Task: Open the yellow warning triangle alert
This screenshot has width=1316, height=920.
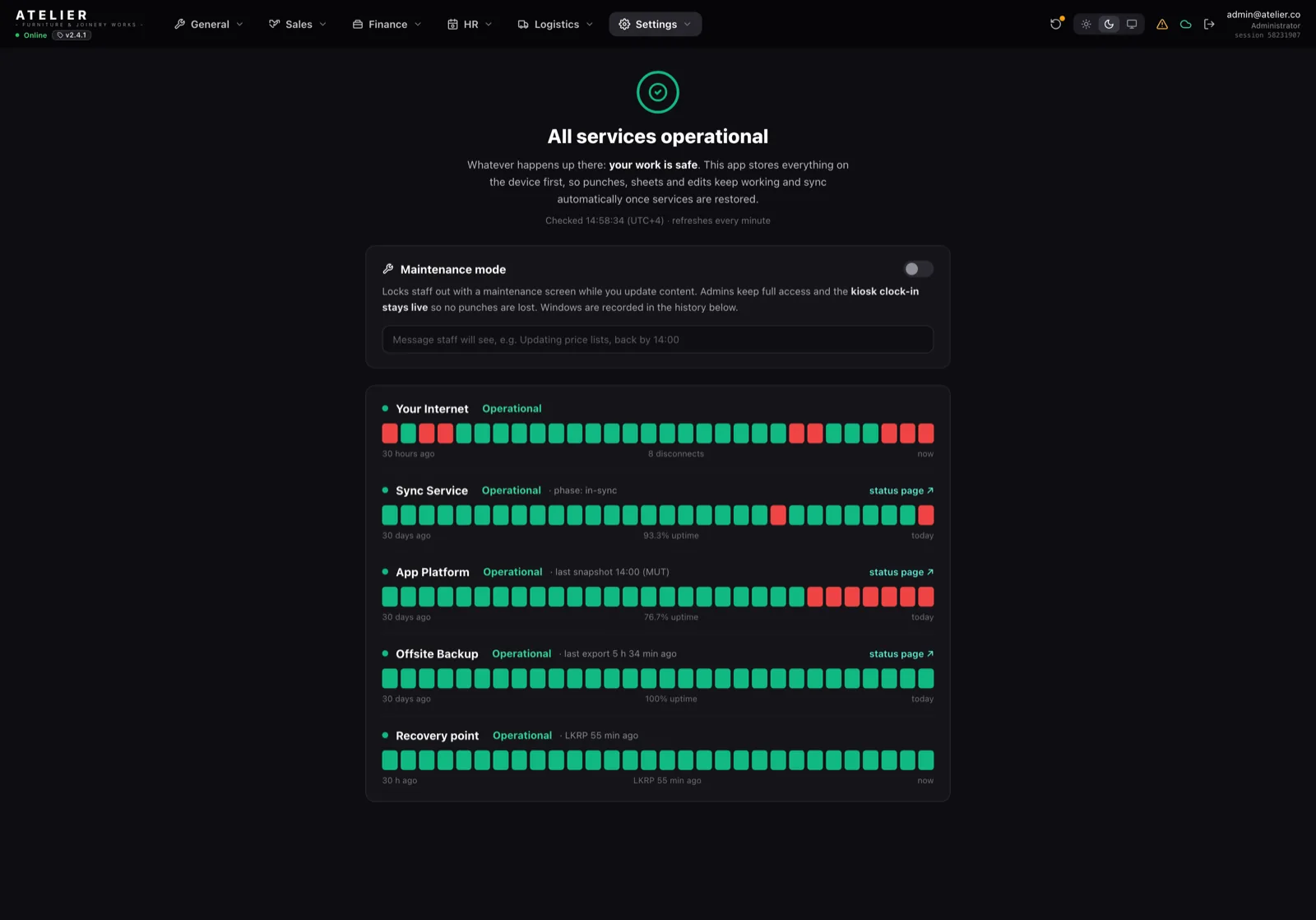Action: point(1162,24)
